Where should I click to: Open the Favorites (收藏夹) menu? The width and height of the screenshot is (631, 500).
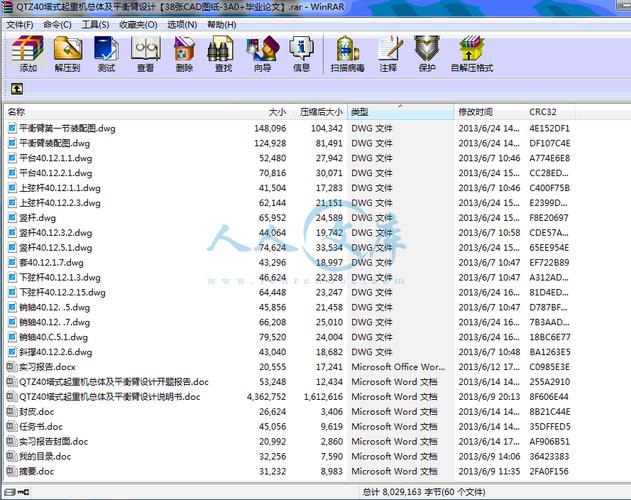click(138, 25)
